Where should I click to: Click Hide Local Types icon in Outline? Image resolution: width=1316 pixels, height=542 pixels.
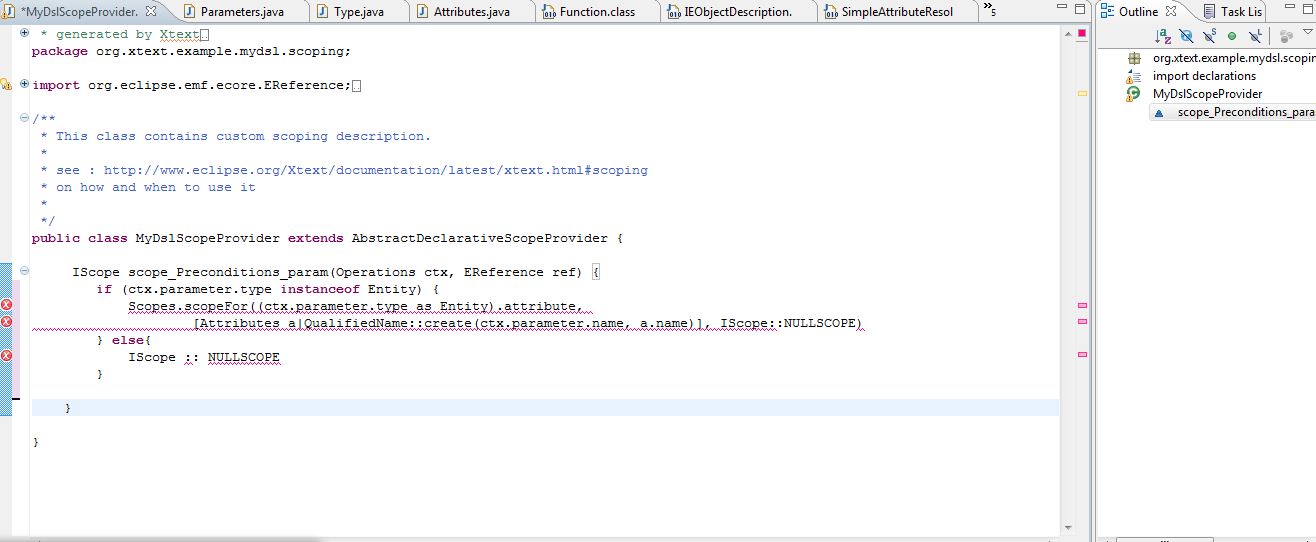point(1255,36)
